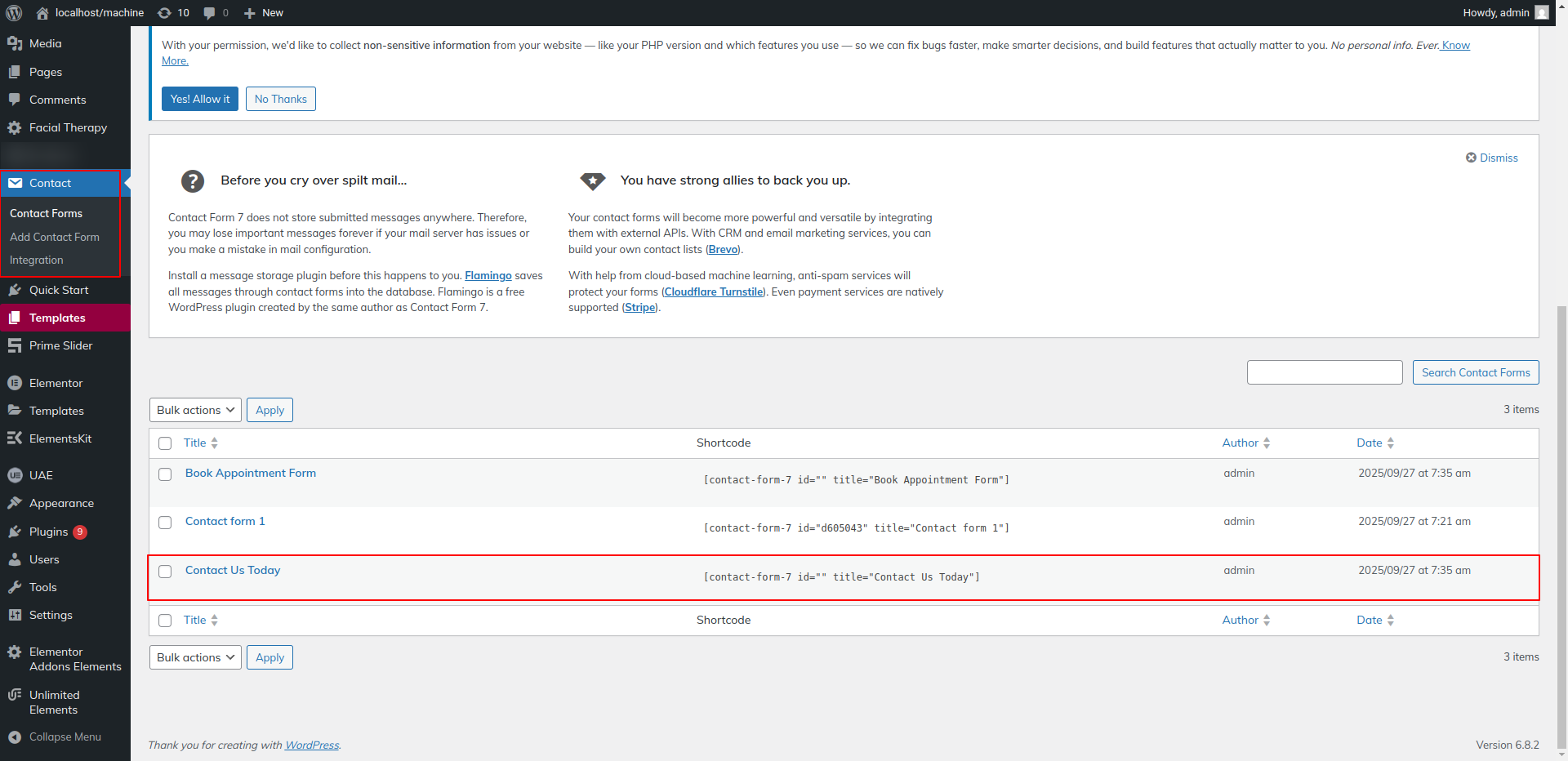Open the top Bulk actions dropdown

point(195,410)
